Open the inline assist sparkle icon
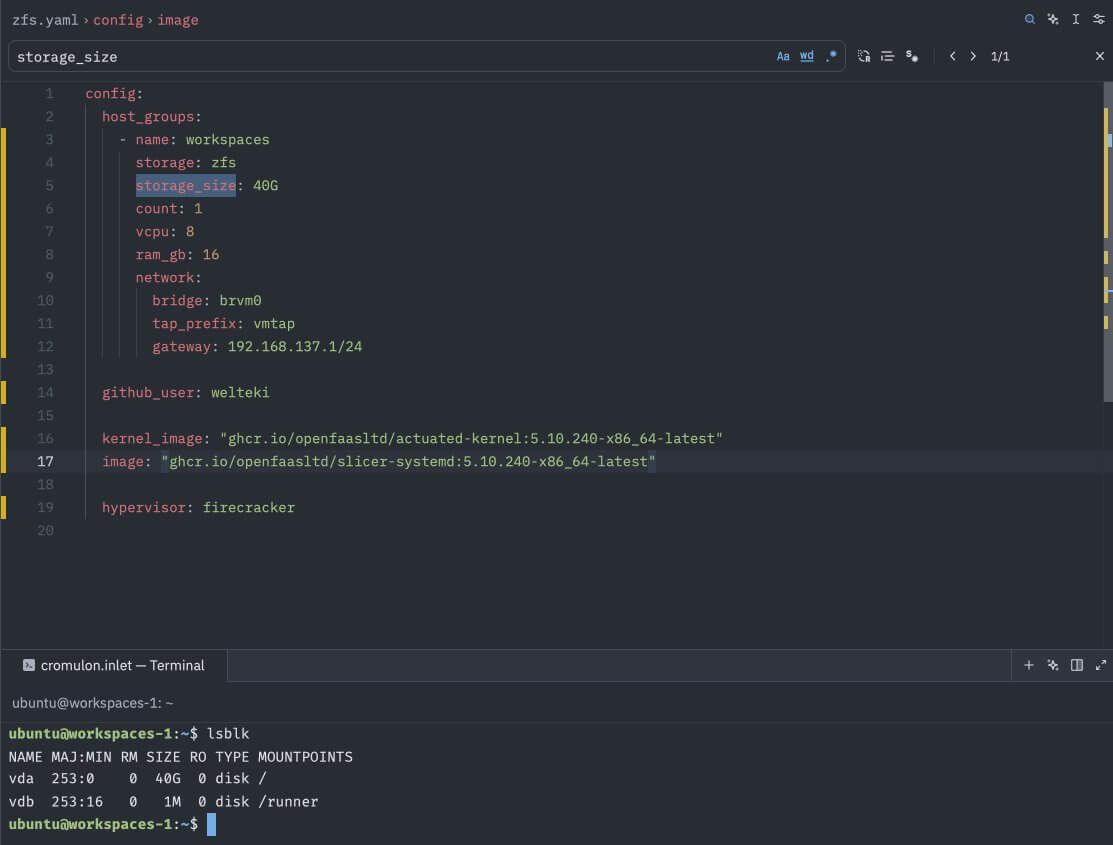The height and width of the screenshot is (845, 1113). click(x=1053, y=19)
